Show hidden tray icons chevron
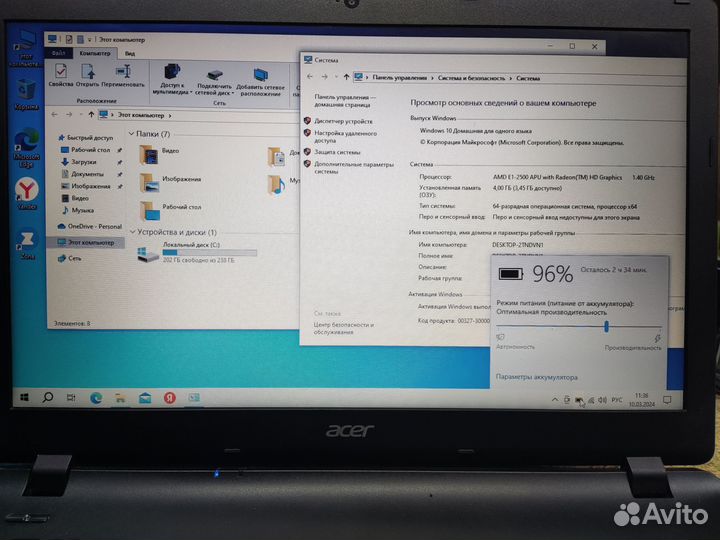The height and width of the screenshot is (540, 720). point(555,400)
